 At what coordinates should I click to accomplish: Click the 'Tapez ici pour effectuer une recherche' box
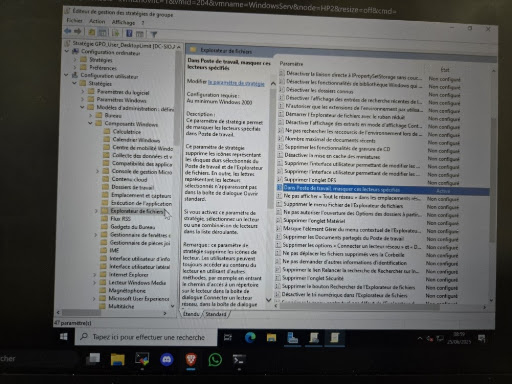(146, 337)
